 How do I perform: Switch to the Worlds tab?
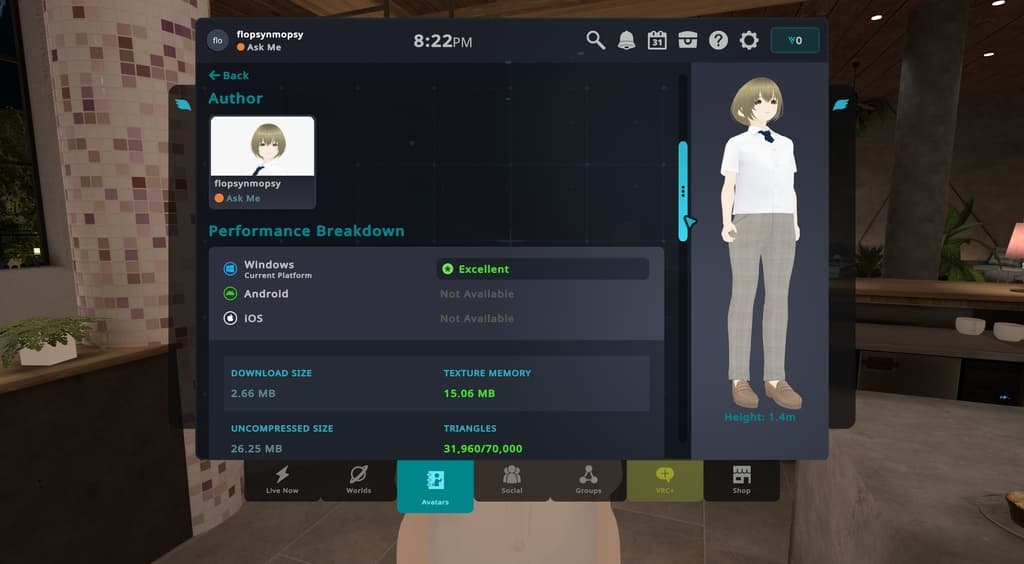pyautogui.click(x=359, y=480)
